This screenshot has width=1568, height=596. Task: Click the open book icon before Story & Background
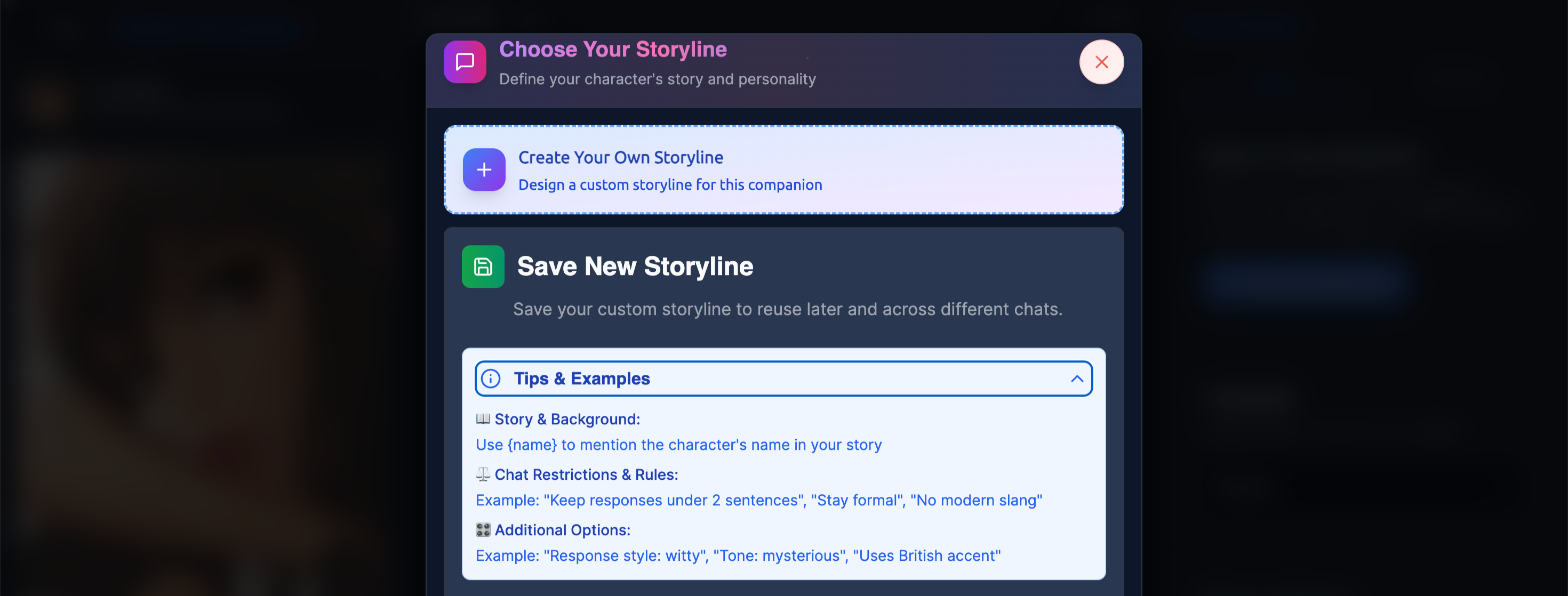pyautogui.click(x=482, y=418)
